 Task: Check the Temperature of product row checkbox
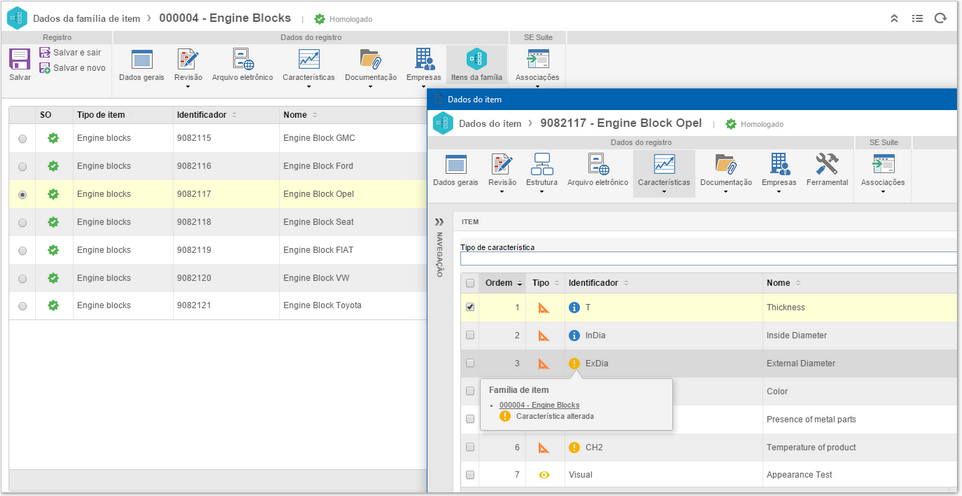(x=470, y=447)
